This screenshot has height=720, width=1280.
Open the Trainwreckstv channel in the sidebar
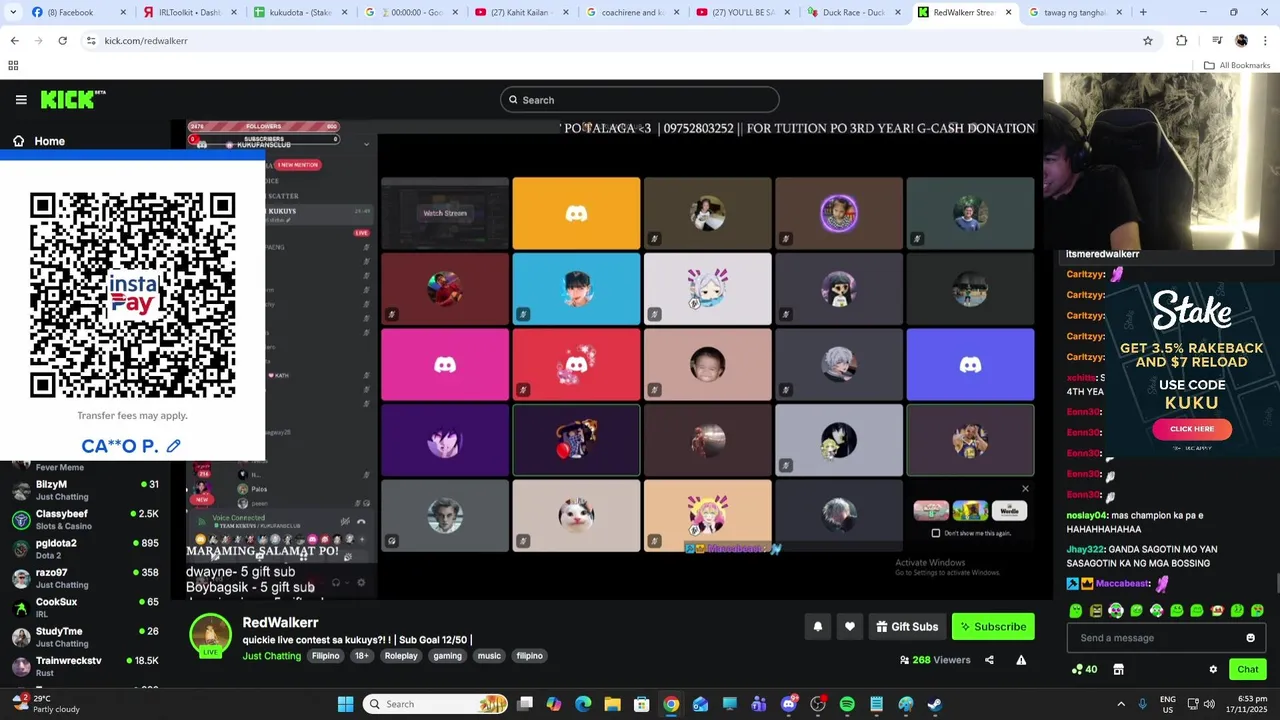click(x=85, y=666)
